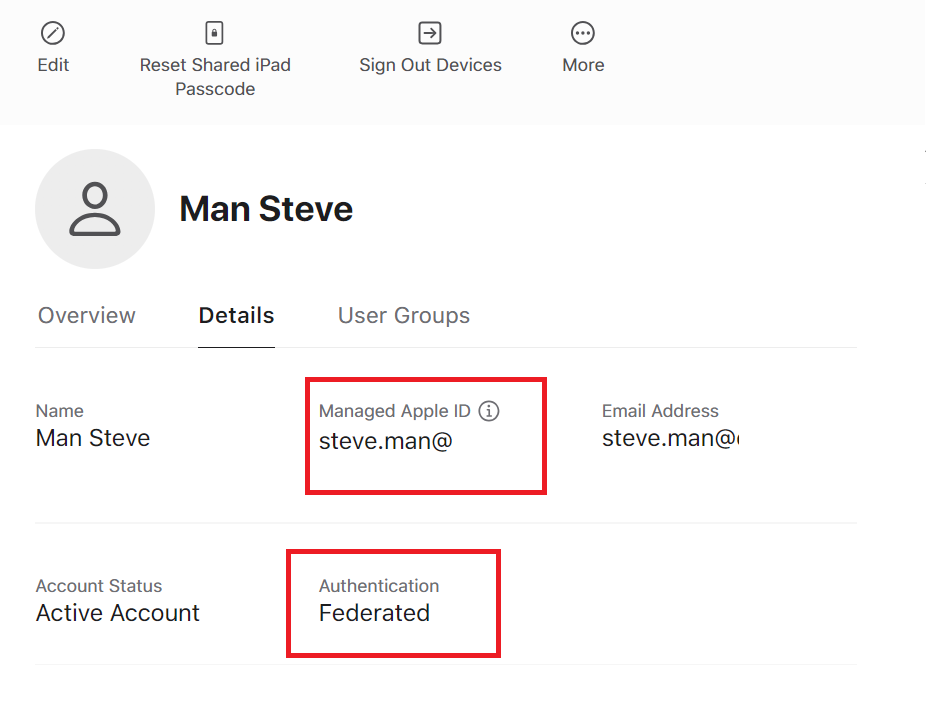Click the Reset Shared iPad Passcode label

(215, 77)
